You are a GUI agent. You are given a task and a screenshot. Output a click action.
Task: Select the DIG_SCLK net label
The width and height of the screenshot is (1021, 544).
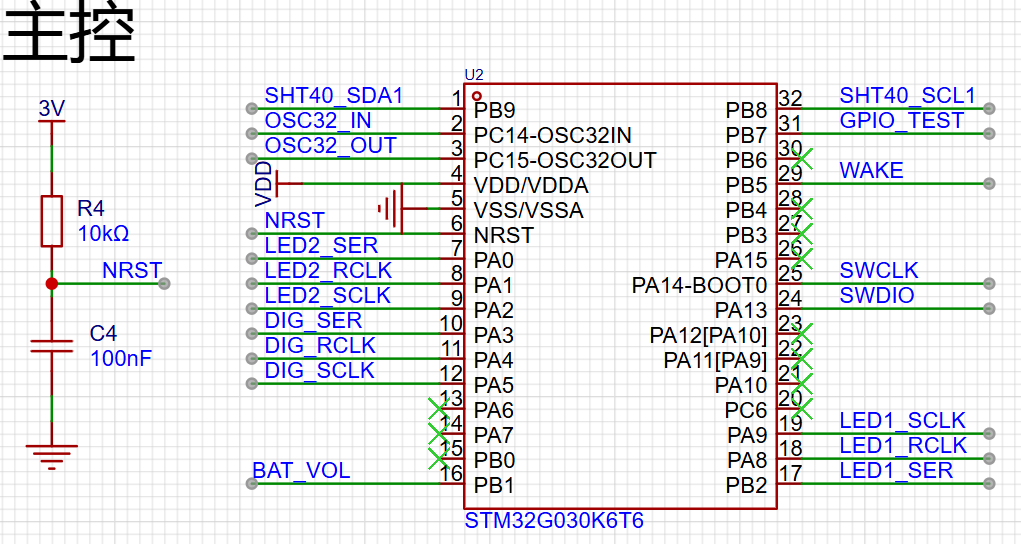tap(320, 370)
